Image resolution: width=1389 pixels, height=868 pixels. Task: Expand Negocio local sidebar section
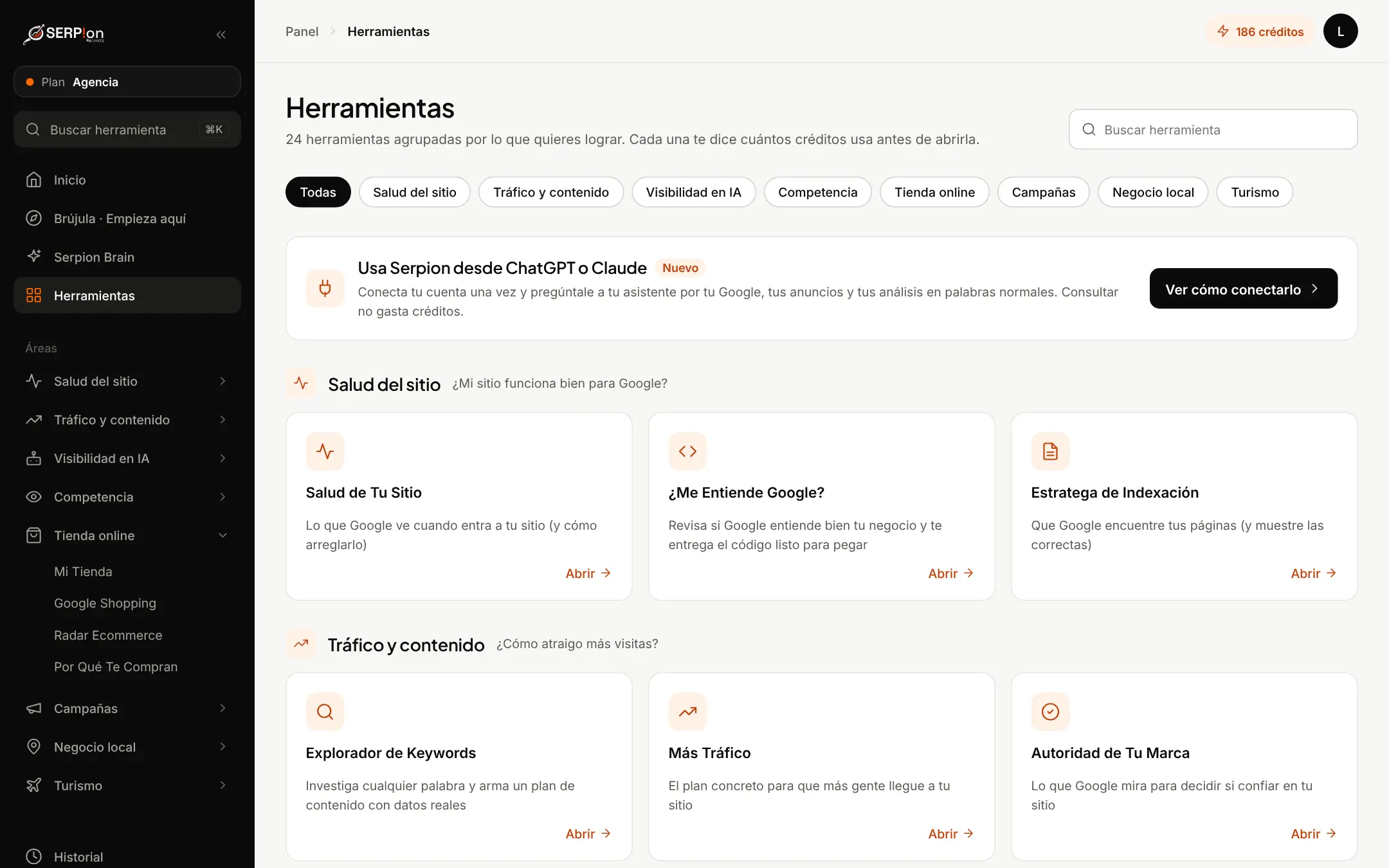point(127,747)
